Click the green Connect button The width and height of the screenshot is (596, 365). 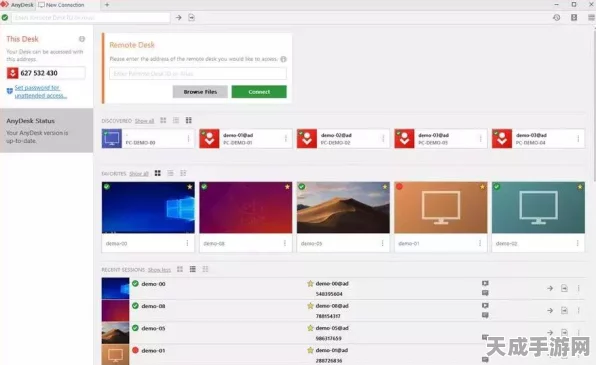pos(259,92)
